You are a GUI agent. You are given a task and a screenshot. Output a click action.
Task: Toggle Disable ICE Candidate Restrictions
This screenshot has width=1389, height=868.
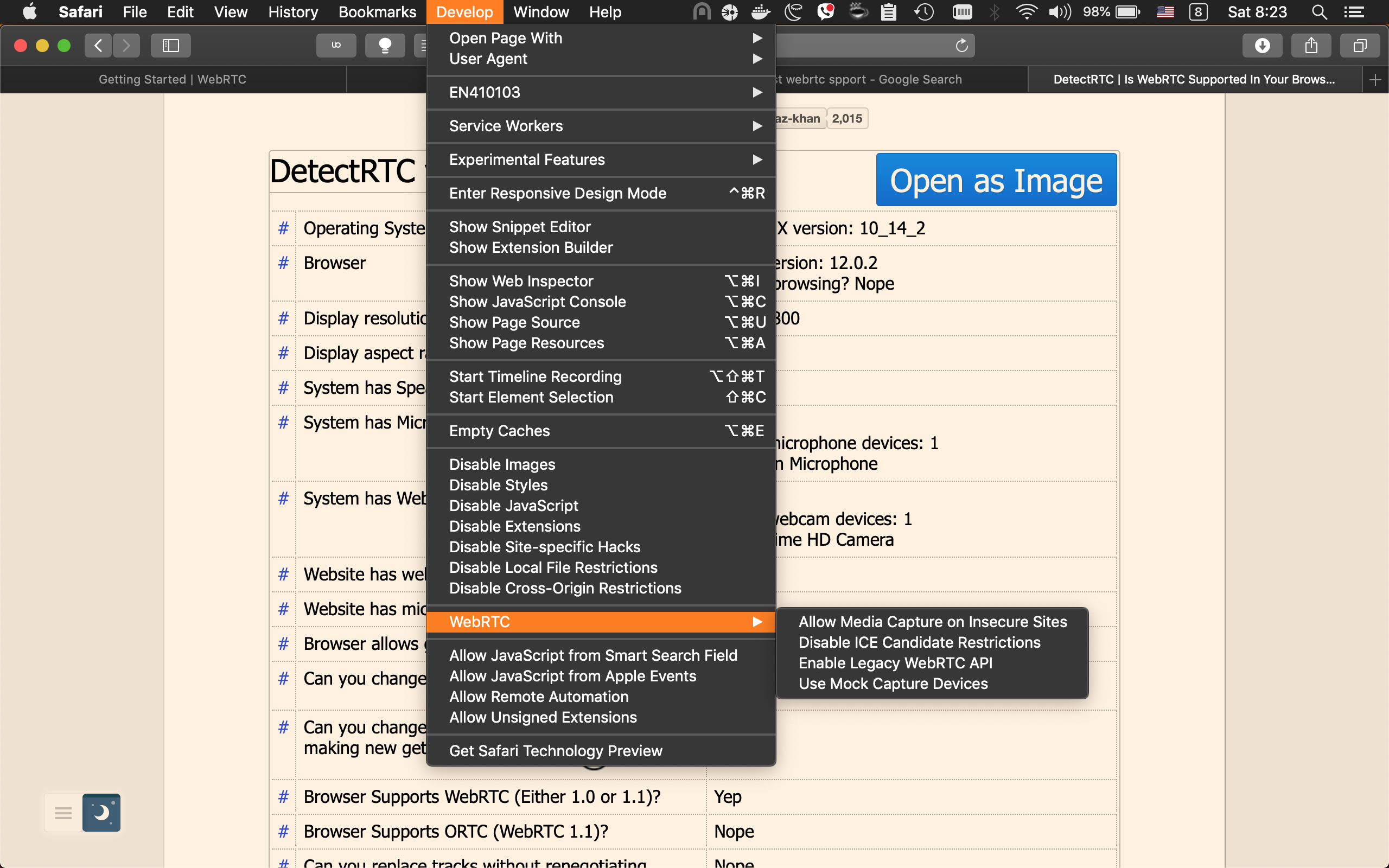coord(932,642)
